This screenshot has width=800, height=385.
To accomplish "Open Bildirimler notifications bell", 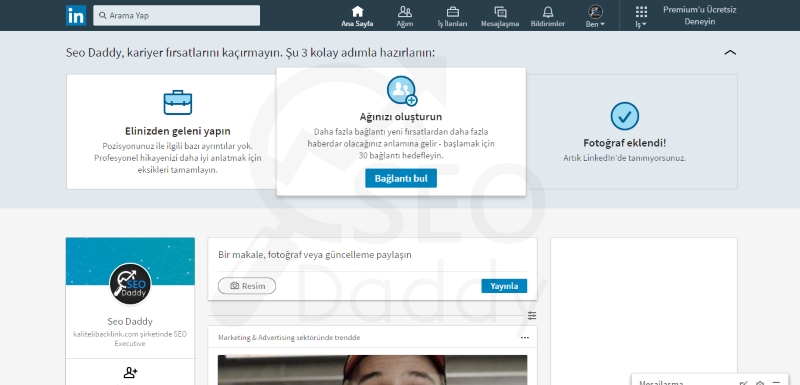I will [547, 16].
